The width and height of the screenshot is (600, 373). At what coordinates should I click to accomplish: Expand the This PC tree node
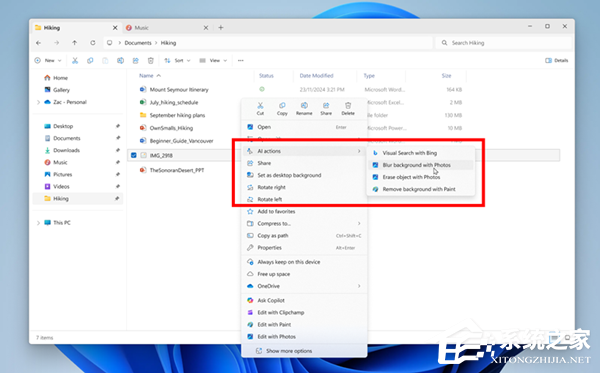pyautogui.click(x=38, y=223)
